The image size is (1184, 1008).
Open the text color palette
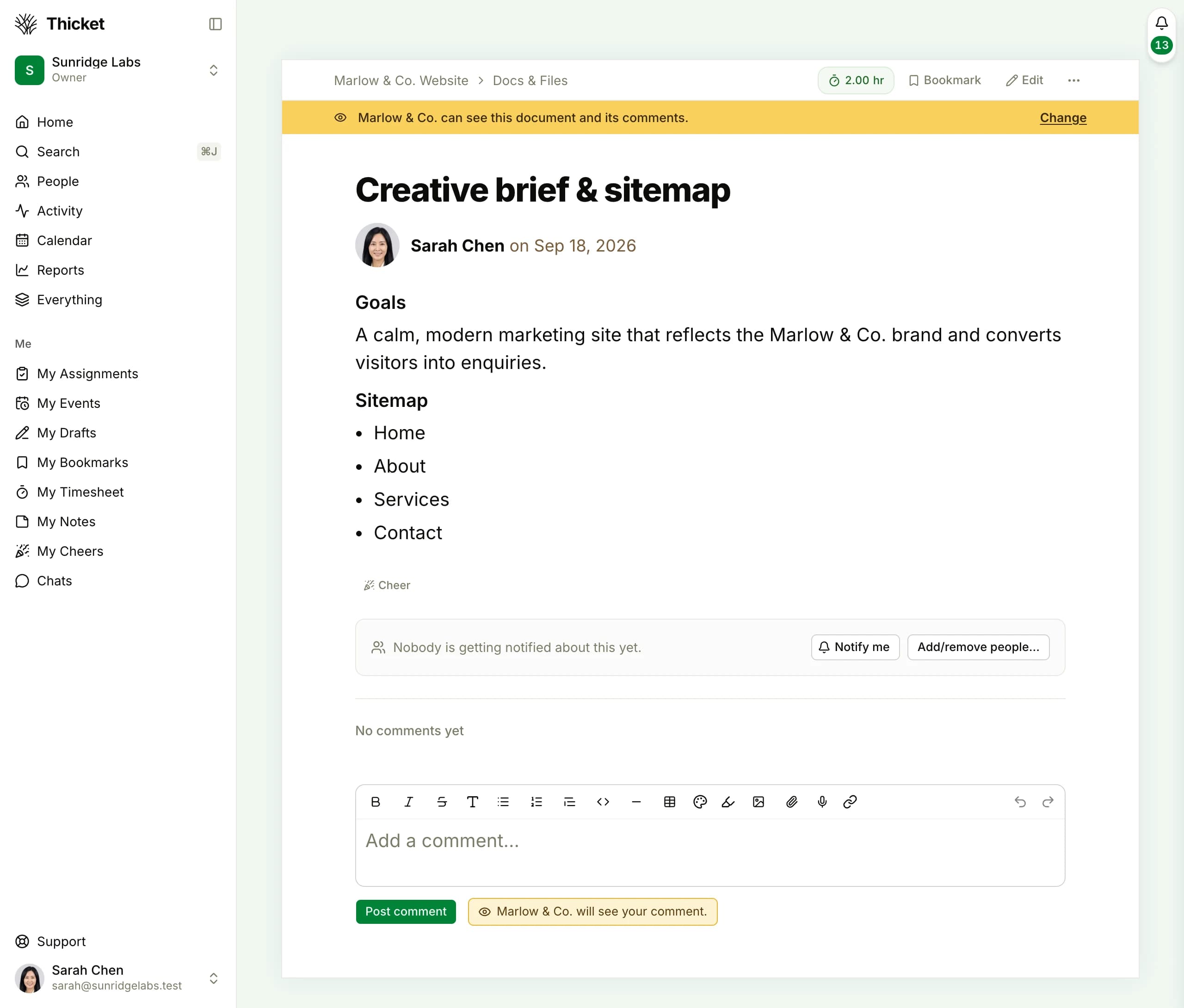(700, 802)
